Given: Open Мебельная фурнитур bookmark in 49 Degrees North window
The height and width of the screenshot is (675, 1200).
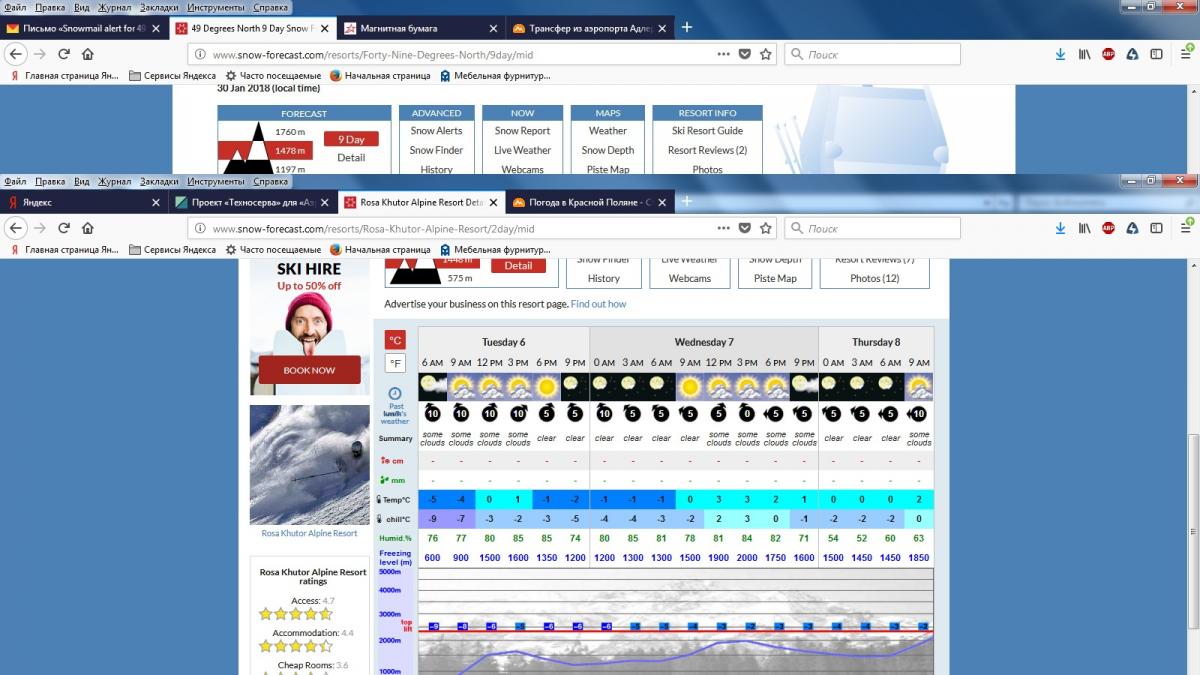Looking at the screenshot, I should 495,75.
